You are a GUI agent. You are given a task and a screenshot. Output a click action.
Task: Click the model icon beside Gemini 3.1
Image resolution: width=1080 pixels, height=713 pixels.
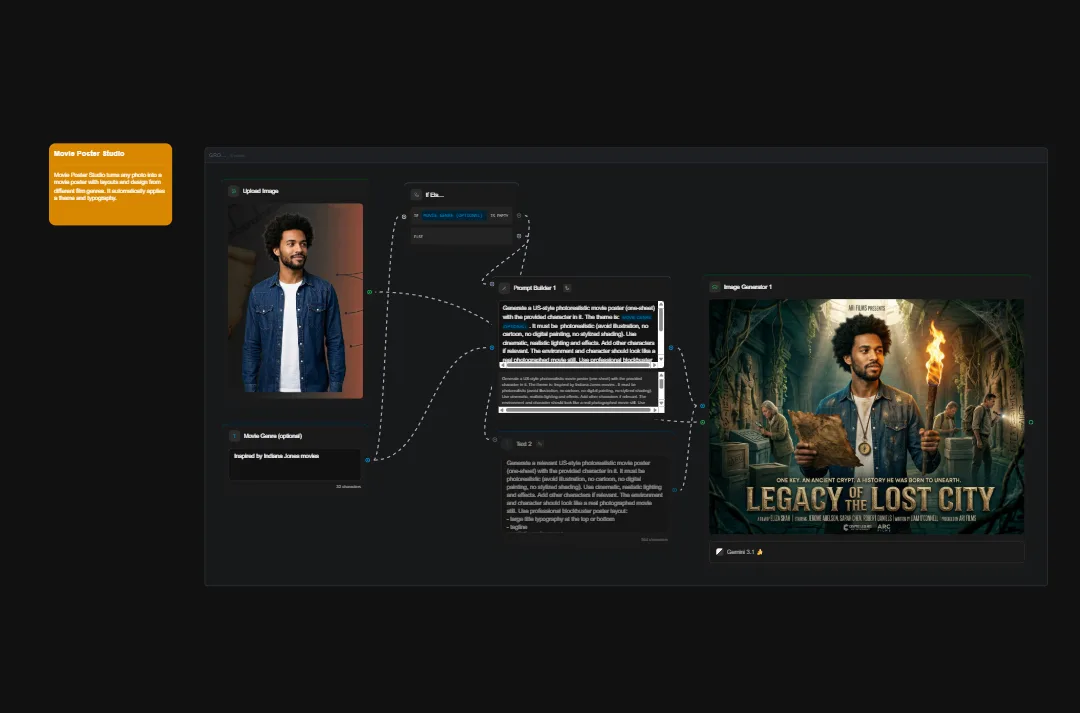click(x=719, y=552)
